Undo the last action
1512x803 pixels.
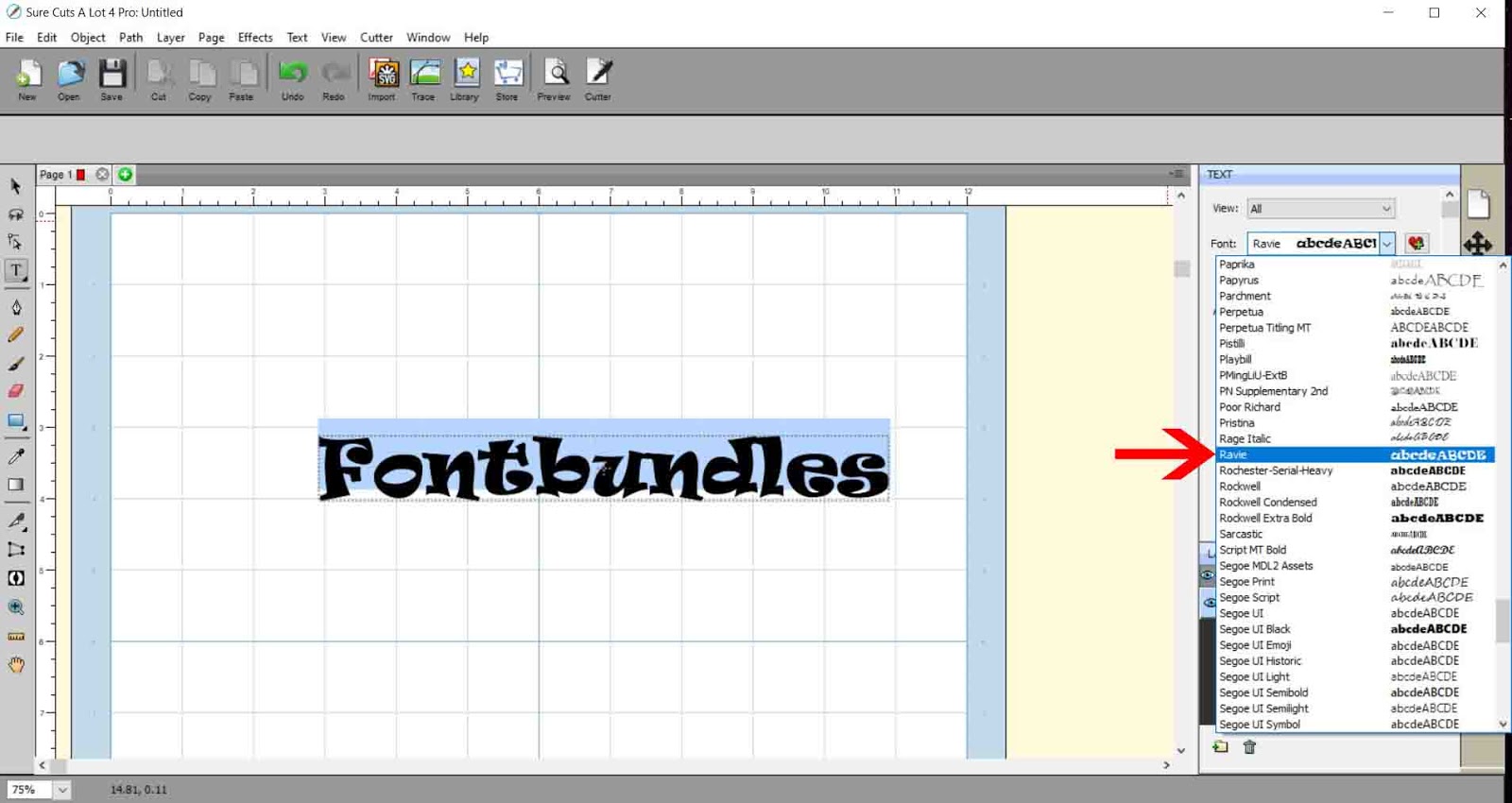coord(293,78)
